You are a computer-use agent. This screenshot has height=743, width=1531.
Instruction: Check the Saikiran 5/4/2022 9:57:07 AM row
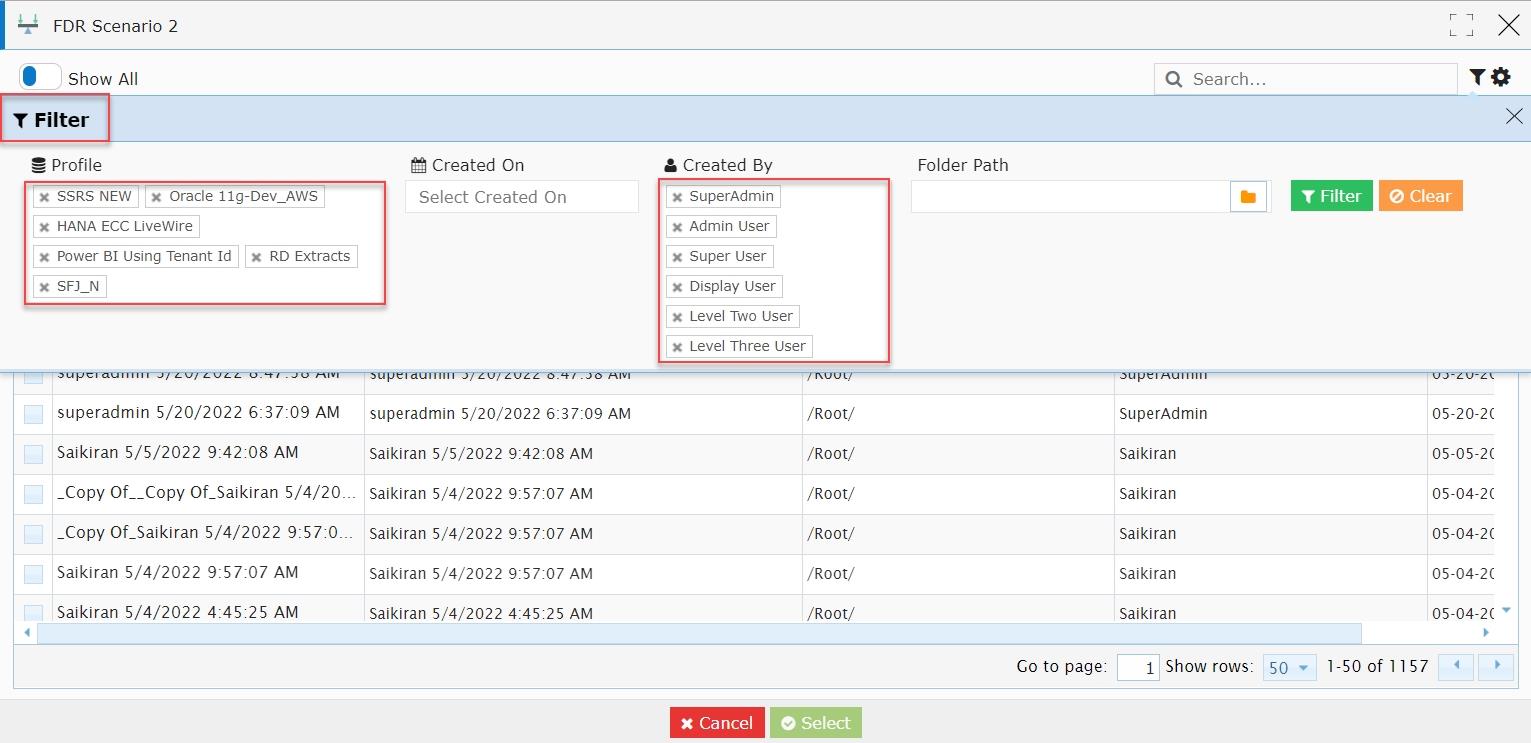[x=33, y=574]
